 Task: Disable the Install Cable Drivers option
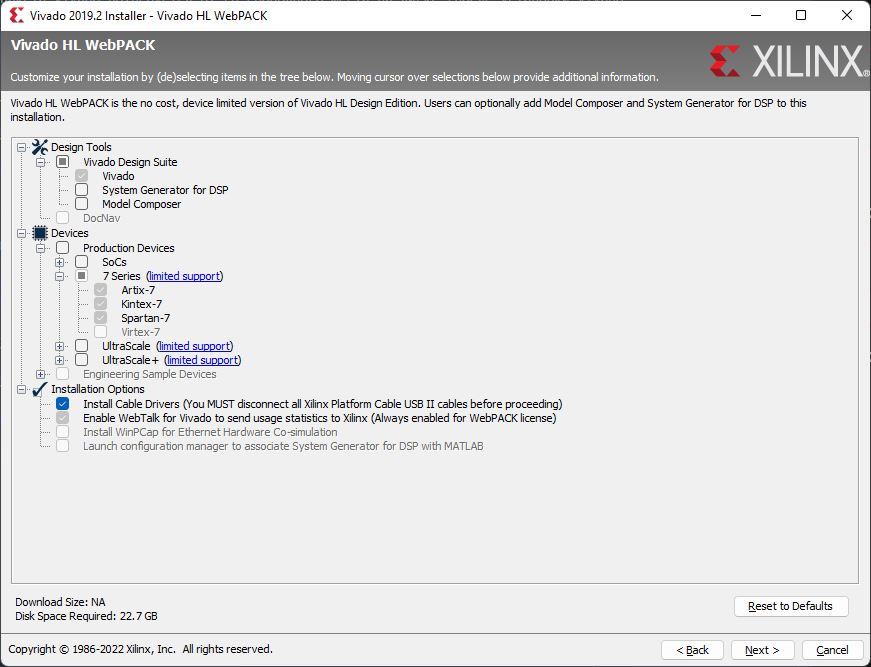(x=62, y=403)
